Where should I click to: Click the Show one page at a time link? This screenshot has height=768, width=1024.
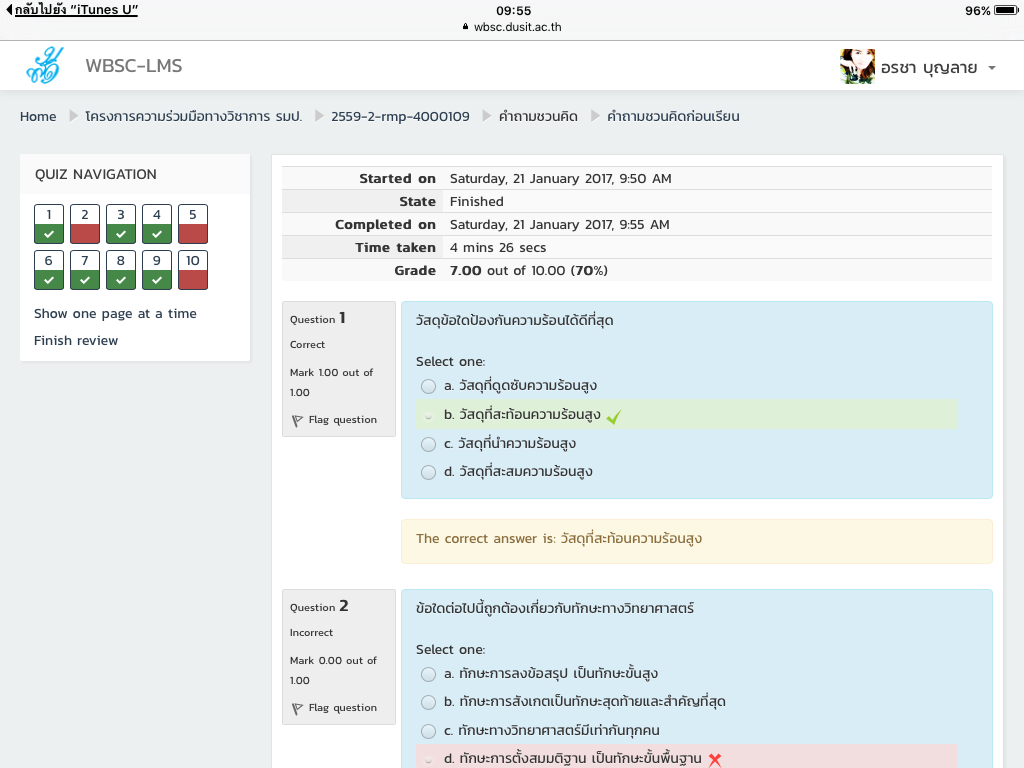click(x=115, y=313)
